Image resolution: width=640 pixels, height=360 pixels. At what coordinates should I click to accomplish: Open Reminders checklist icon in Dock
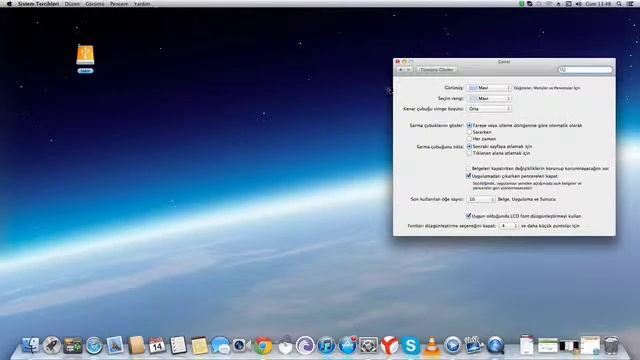click(178, 345)
